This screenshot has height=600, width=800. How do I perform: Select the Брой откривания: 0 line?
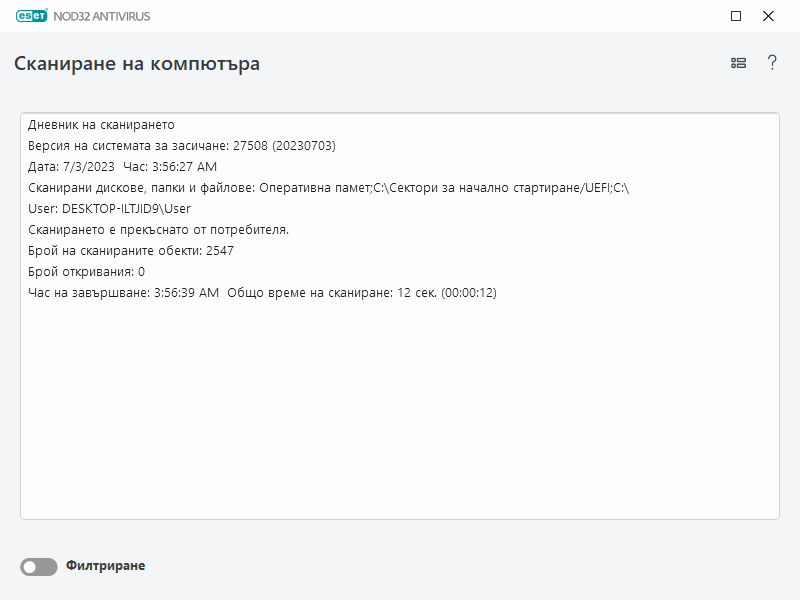click(86, 272)
